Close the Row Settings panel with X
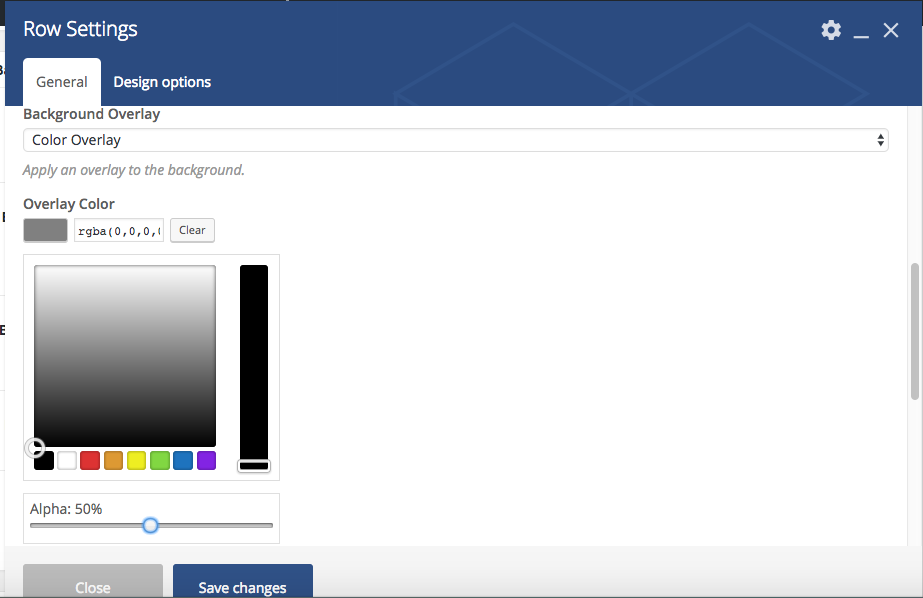 (x=891, y=31)
